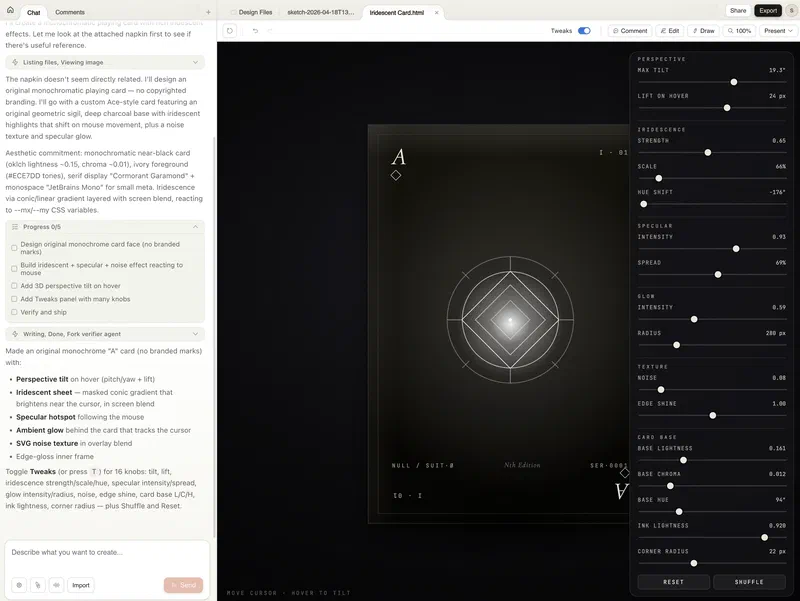Open the Design Files tab
Image resolution: width=800 pixels, height=601 pixels.
tap(252, 12)
